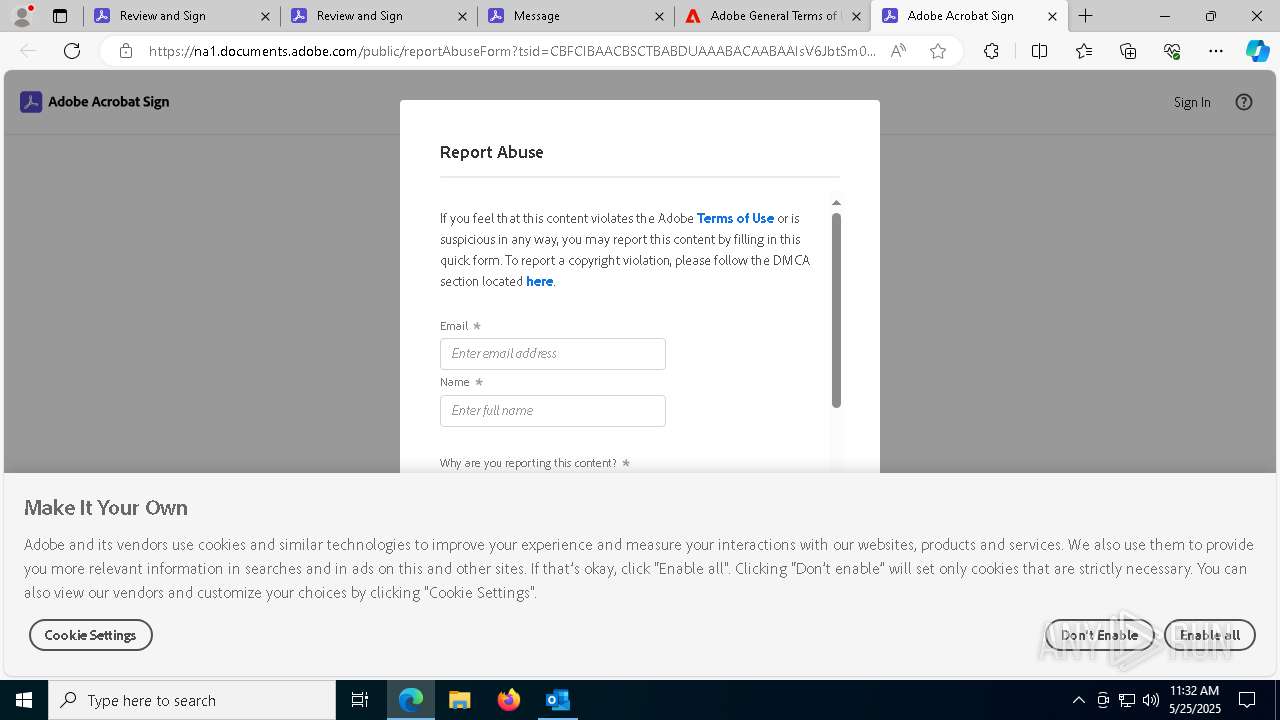Close the Message tab

pos(659,16)
